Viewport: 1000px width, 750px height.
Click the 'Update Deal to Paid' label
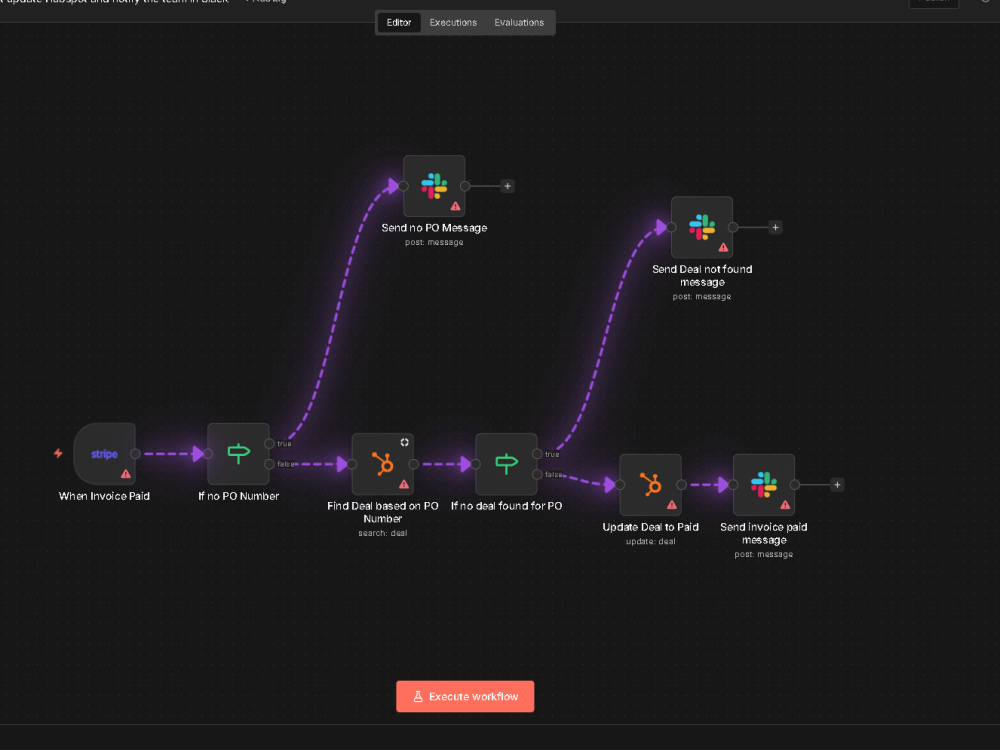coord(651,527)
